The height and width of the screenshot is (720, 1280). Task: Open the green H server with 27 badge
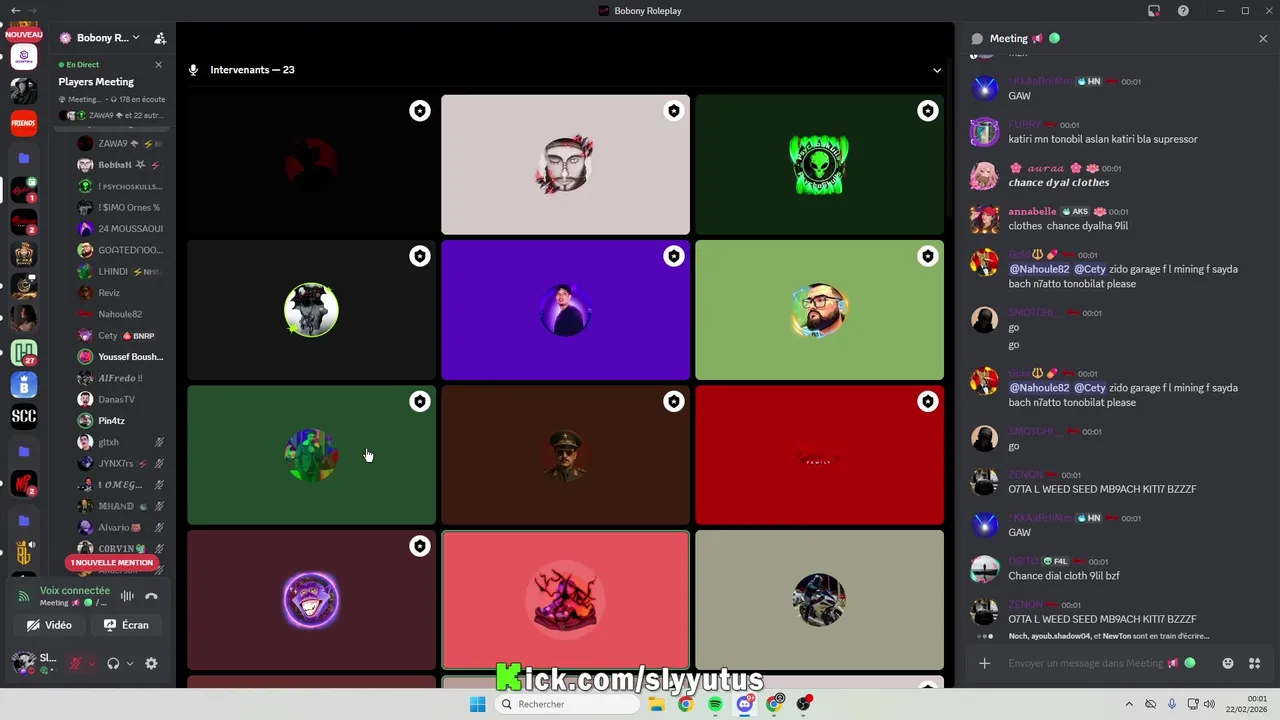click(x=24, y=352)
